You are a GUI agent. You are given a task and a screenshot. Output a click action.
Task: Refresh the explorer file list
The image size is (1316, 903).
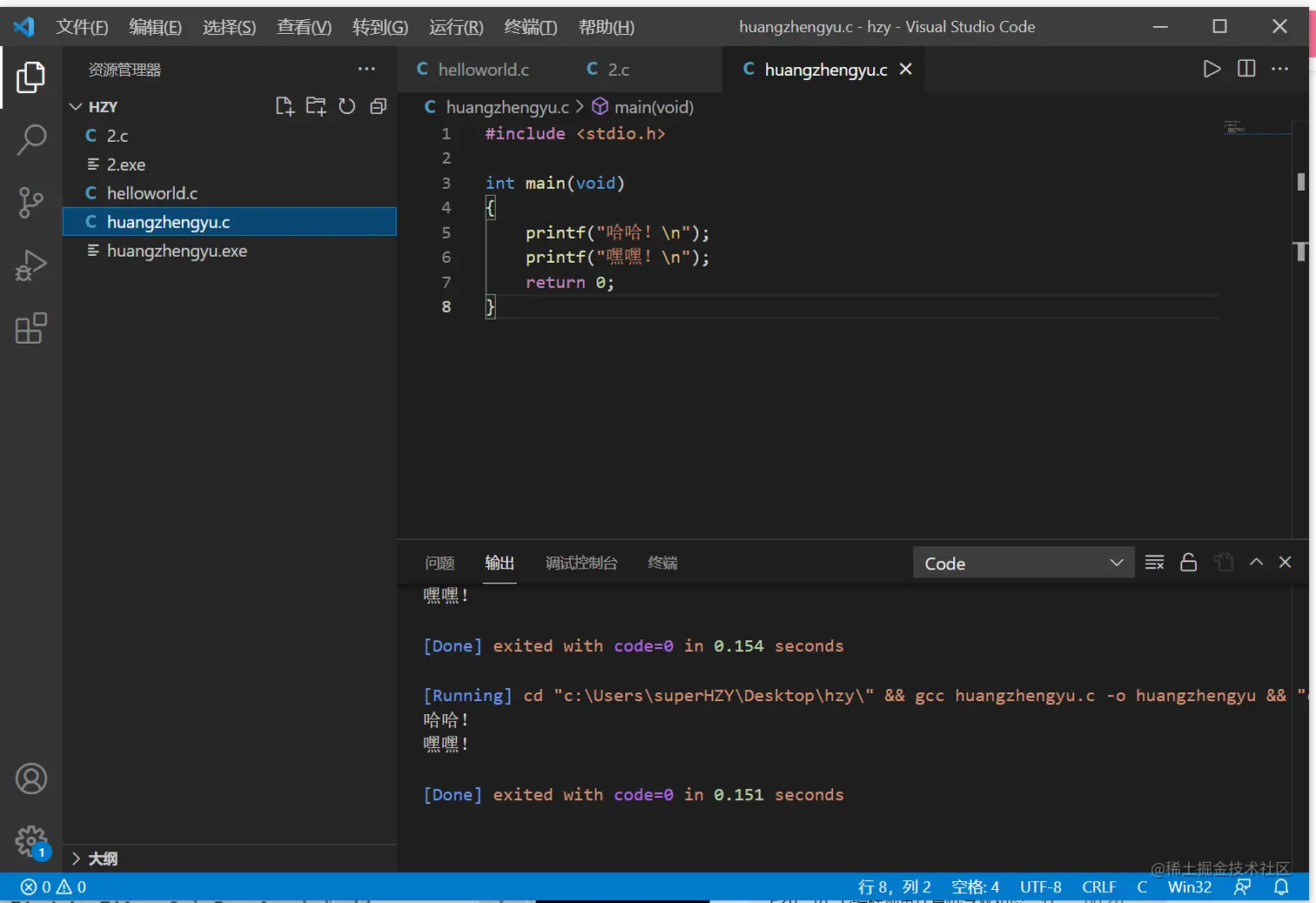346,106
